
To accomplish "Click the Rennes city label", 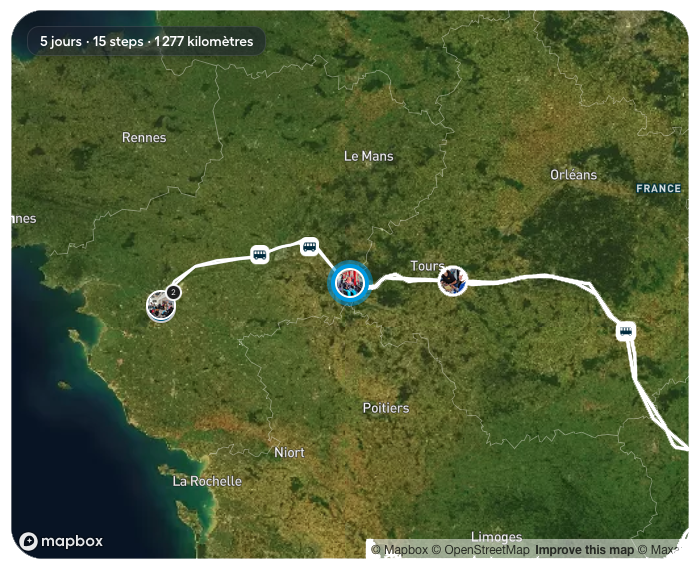I will 144,137.
